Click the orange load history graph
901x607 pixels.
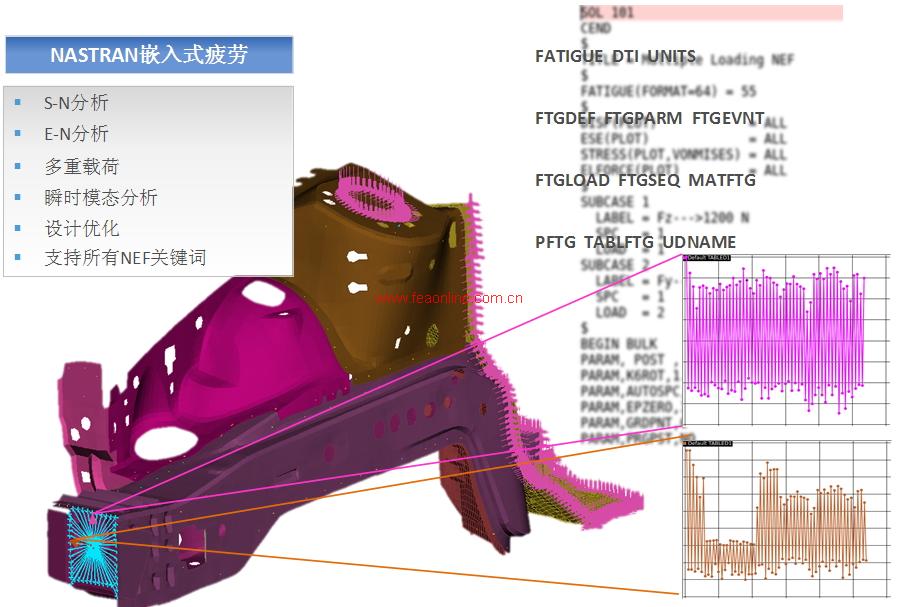click(x=773, y=516)
